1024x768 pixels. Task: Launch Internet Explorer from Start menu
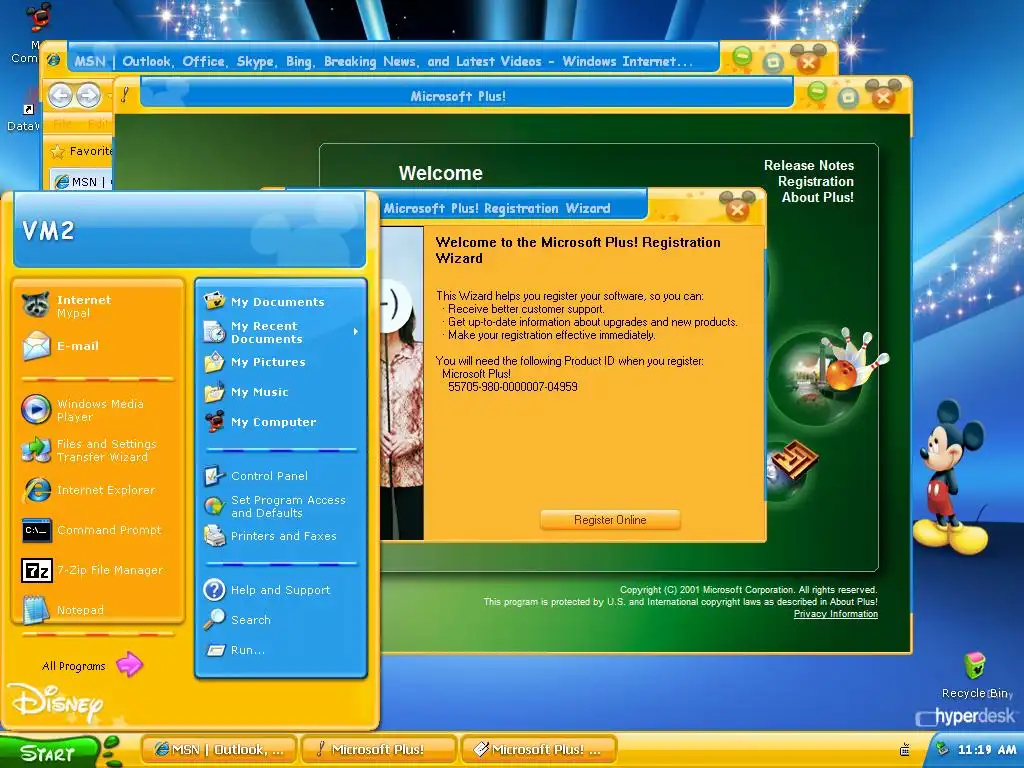[89, 490]
